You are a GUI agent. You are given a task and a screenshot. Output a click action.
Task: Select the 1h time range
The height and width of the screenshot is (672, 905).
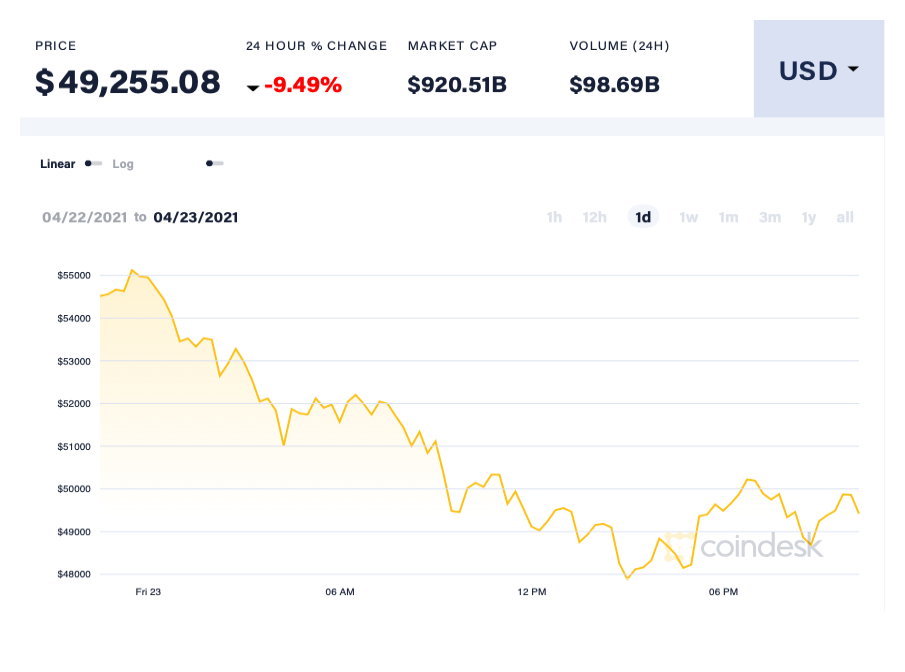(x=554, y=217)
